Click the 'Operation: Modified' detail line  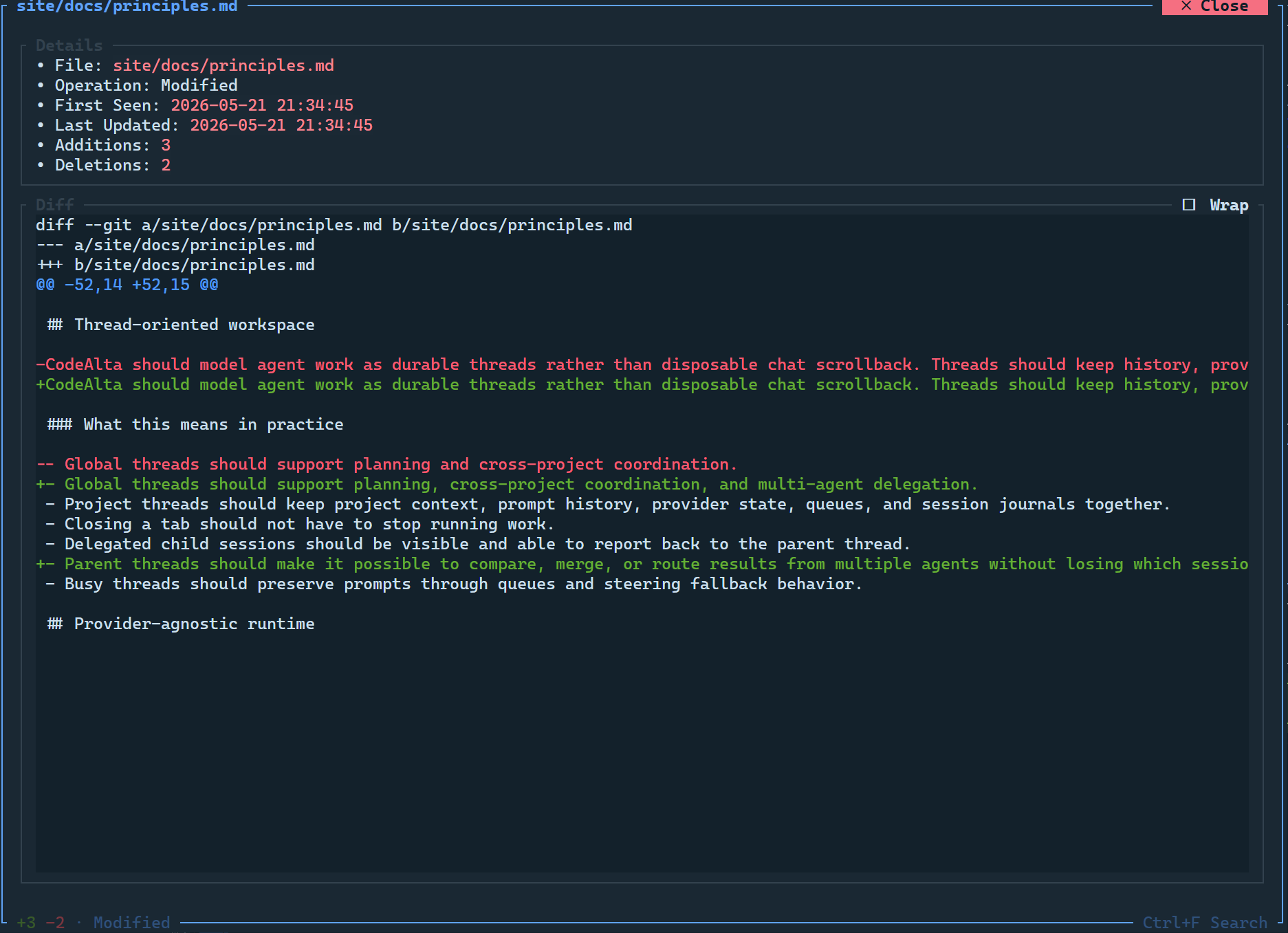[x=146, y=85]
